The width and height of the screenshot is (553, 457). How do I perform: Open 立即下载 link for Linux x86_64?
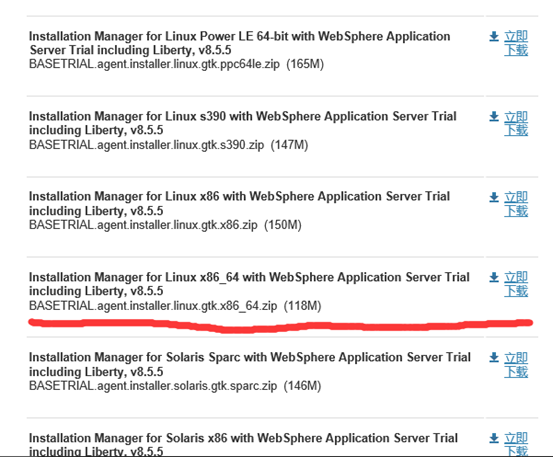(x=516, y=284)
